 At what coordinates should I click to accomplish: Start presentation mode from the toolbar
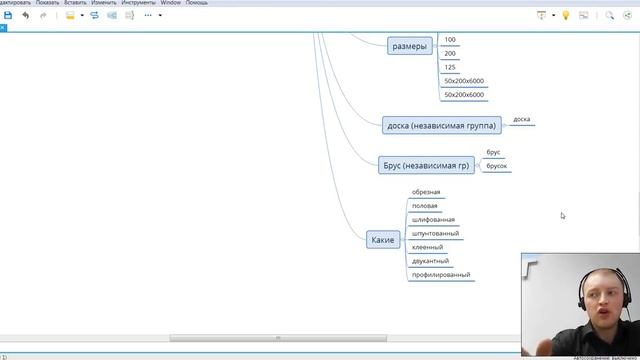542,16
